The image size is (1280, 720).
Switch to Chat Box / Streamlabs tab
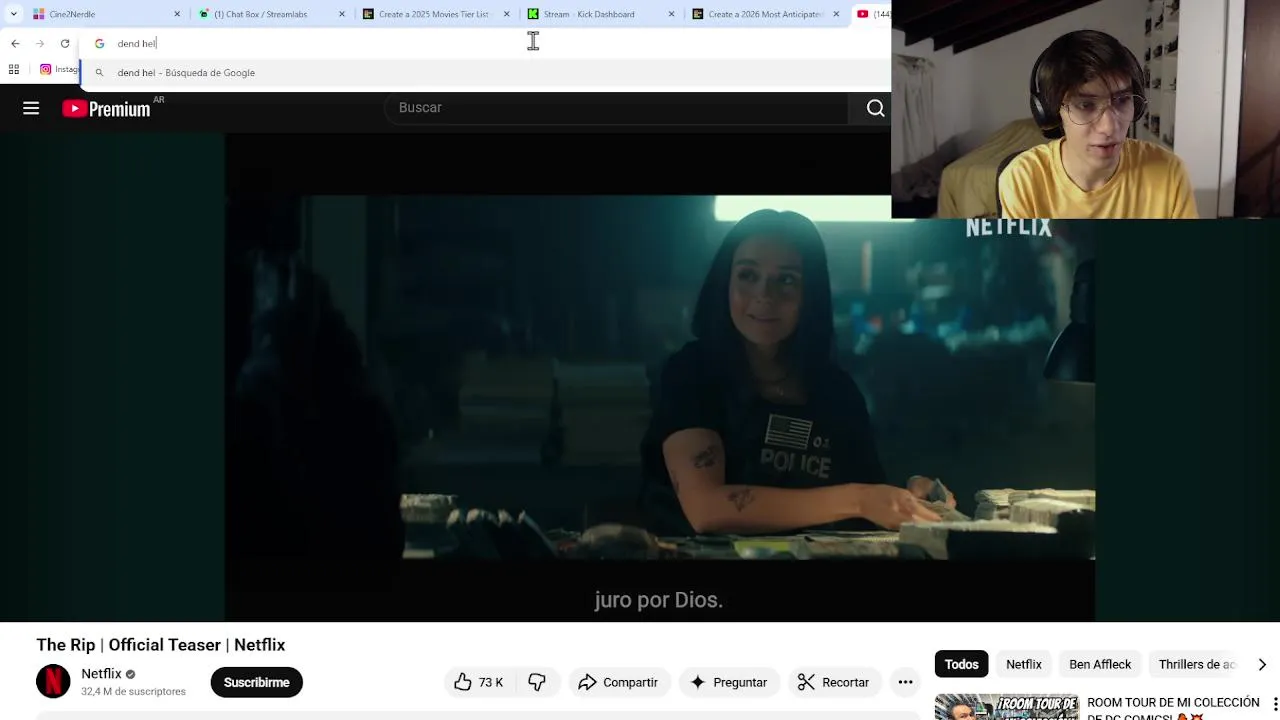tap(265, 14)
